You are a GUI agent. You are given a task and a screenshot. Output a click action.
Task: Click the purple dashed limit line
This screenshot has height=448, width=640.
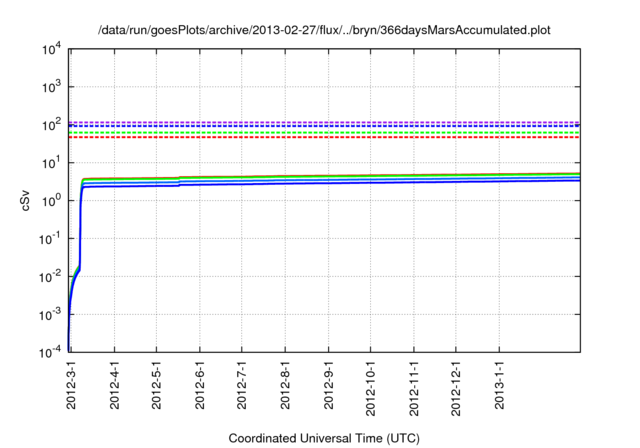click(x=324, y=122)
